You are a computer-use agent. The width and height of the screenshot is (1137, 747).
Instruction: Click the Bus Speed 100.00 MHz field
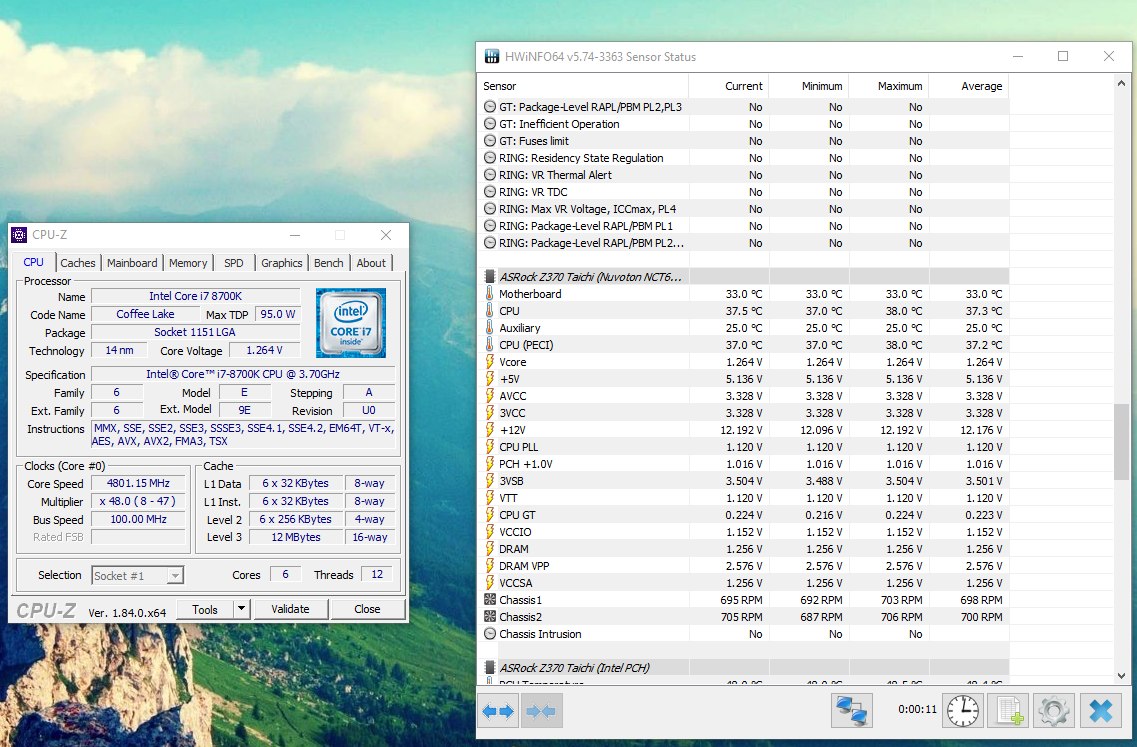click(138, 520)
